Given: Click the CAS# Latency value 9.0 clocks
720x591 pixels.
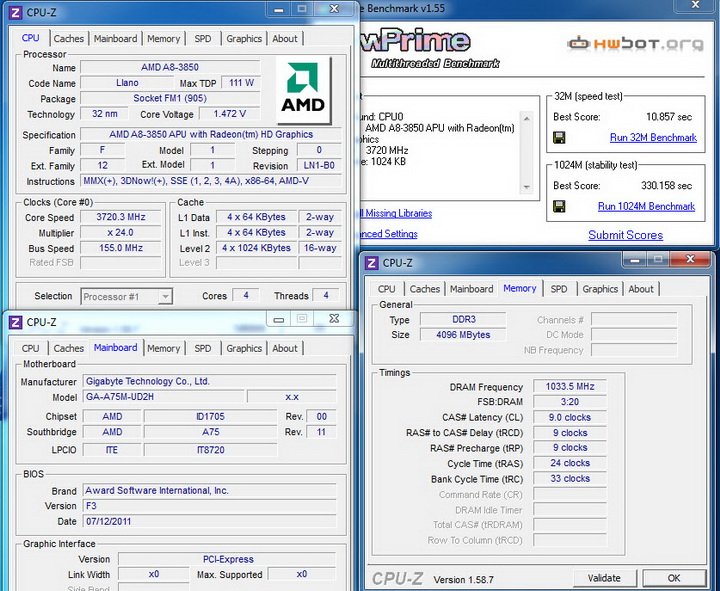Looking at the screenshot, I should point(570,417).
